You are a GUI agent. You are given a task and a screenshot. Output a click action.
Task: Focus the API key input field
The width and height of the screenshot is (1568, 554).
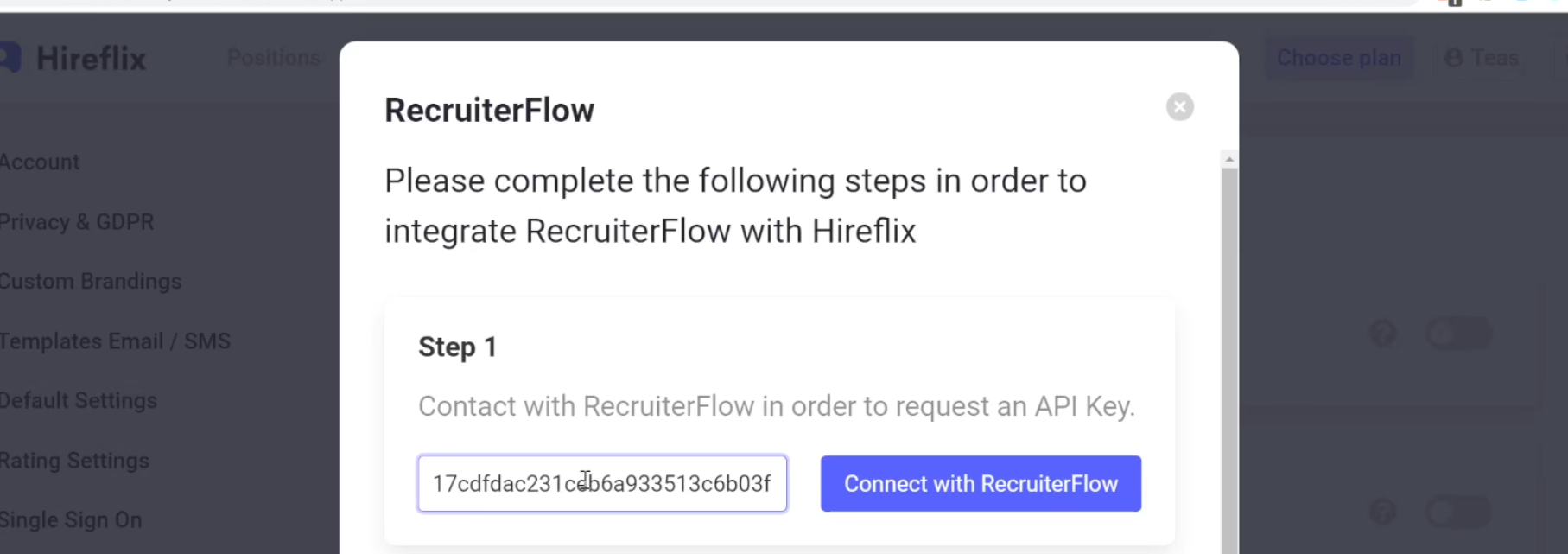click(x=602, y=484)
